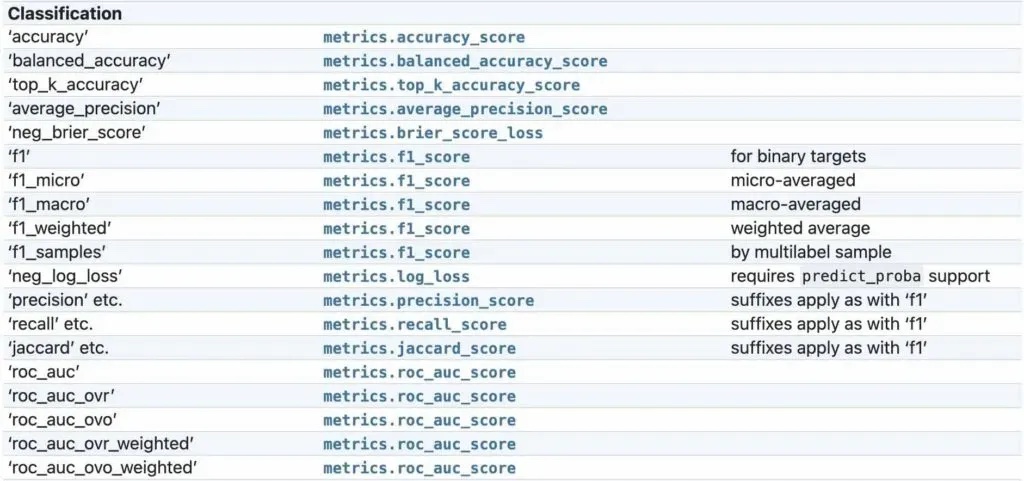
Task: Open the metrics.recall_score link
Action: [415, 324]
